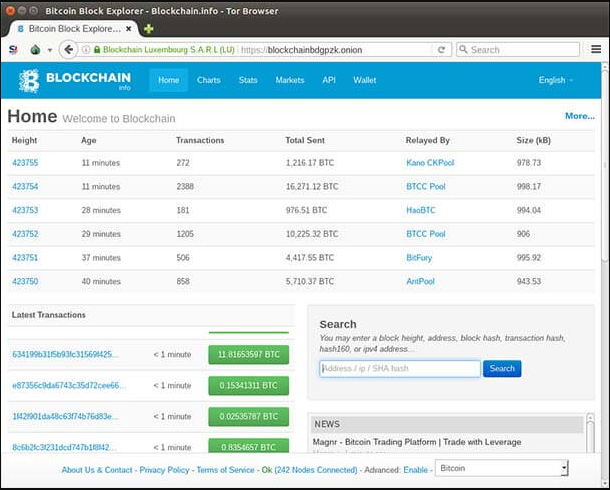Open block 423753
This screenshot has height=490, width=610.
point(25,210)
